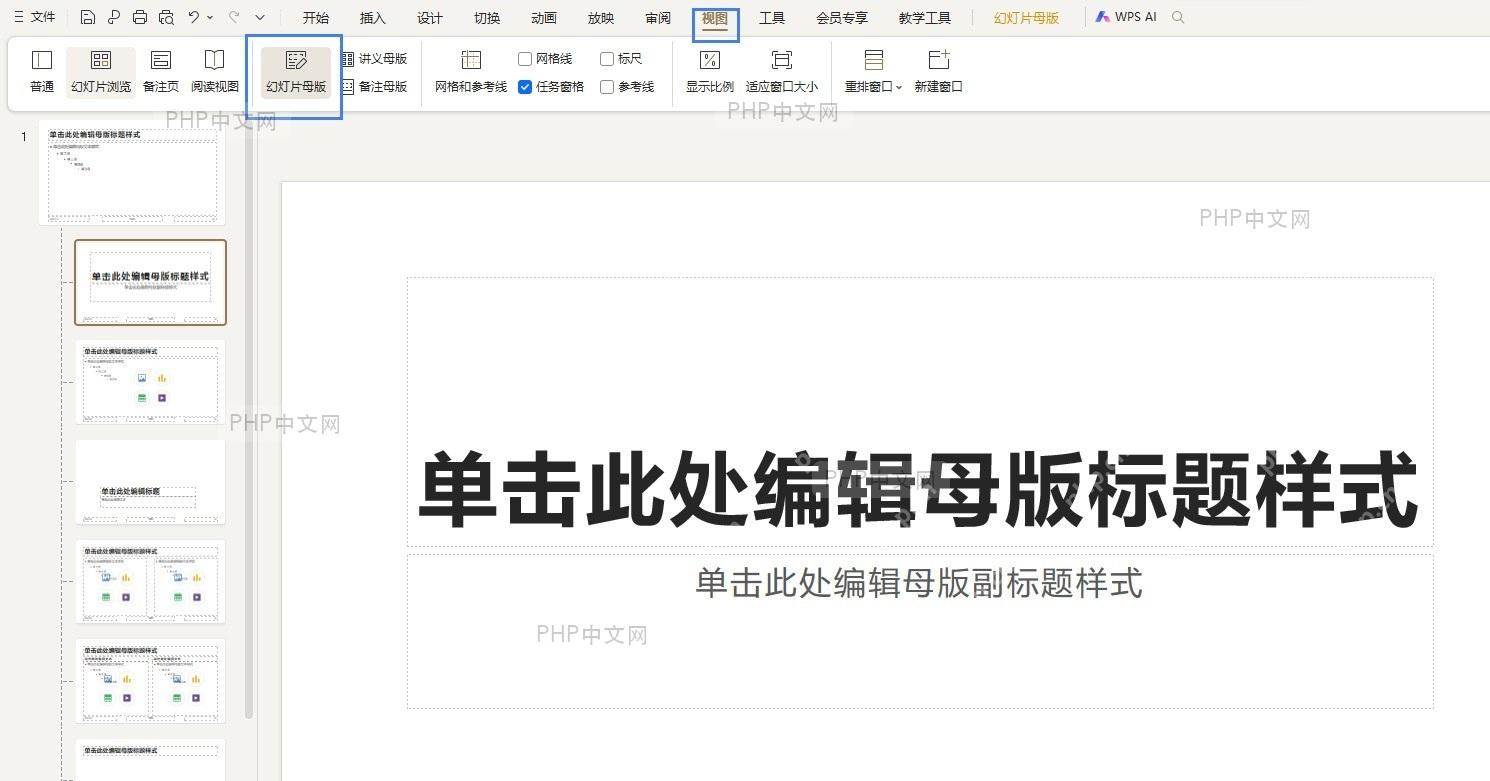Click the export-to-PDF icon next to Save
Screen dimensions: 1490x781
(114, 17)
